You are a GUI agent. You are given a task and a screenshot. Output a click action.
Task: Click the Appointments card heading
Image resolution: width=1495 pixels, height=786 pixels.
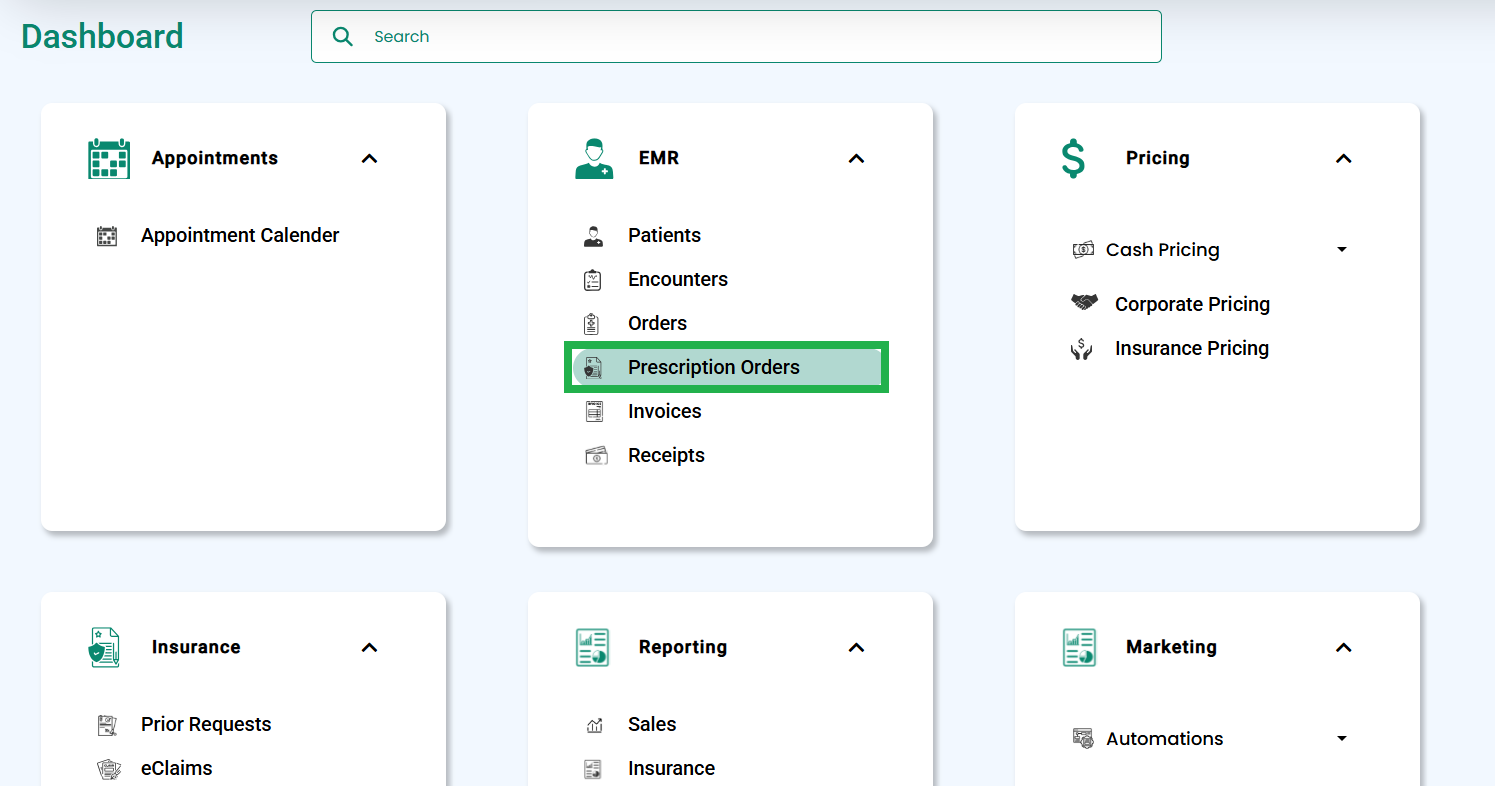point(215,158)
